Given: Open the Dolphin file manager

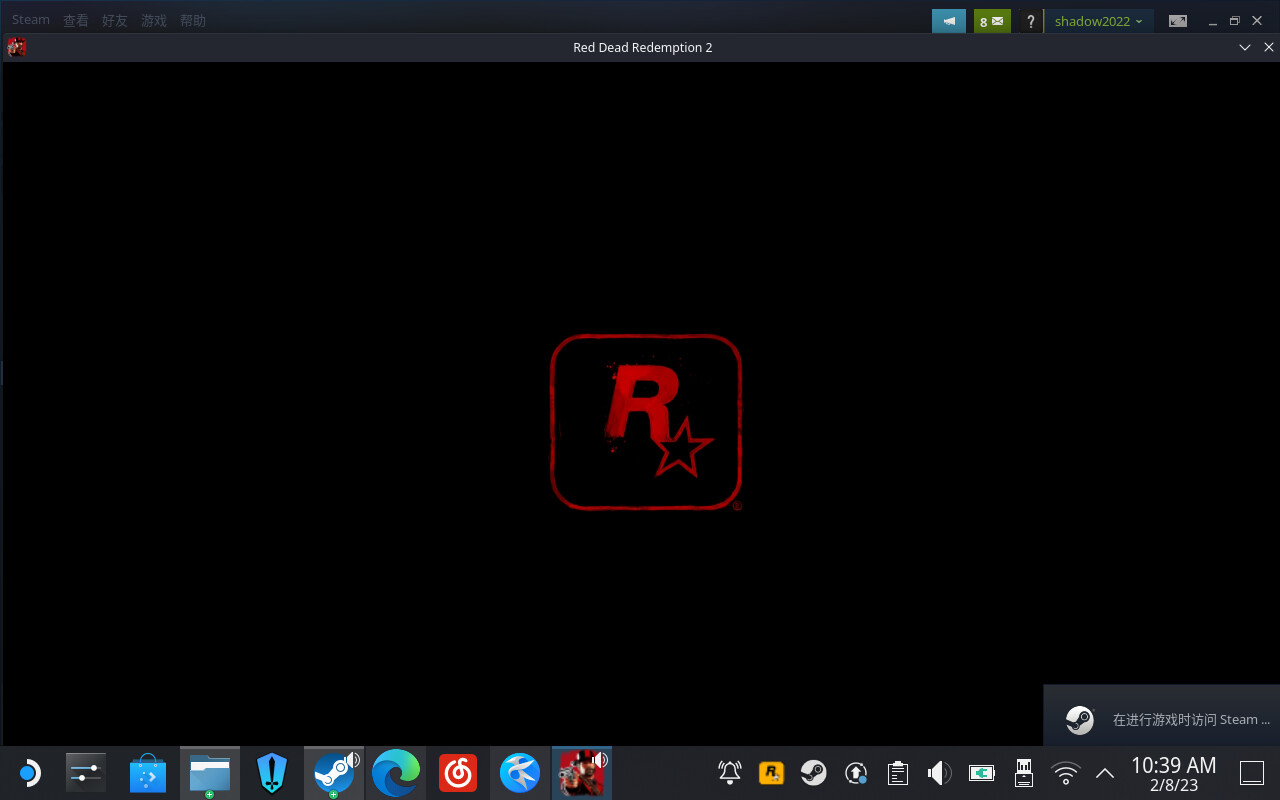Looking at the screenshot, I should [x=210, y=773].
